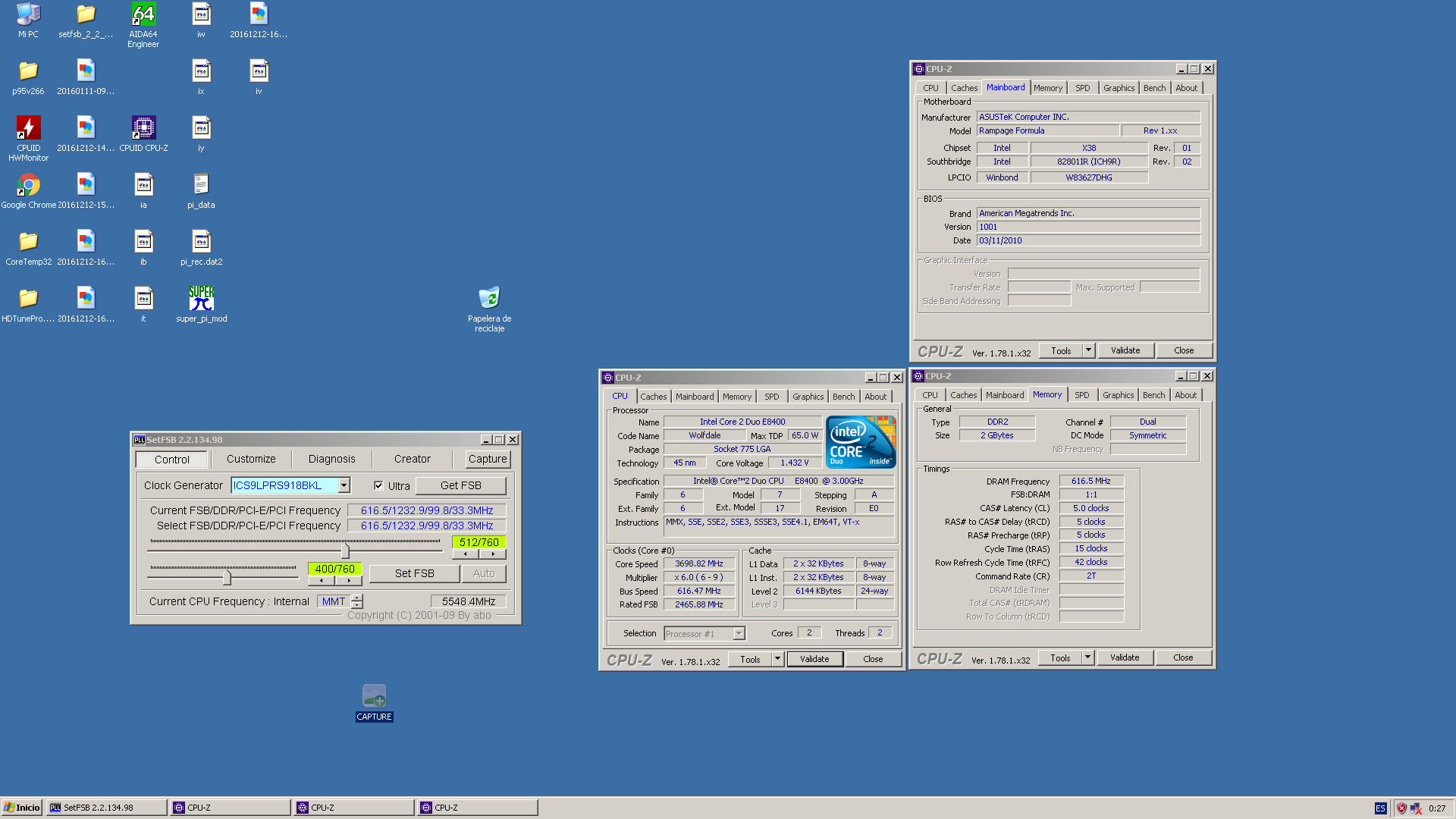
Task: Select the it file icon
Action: click(143, 305)
